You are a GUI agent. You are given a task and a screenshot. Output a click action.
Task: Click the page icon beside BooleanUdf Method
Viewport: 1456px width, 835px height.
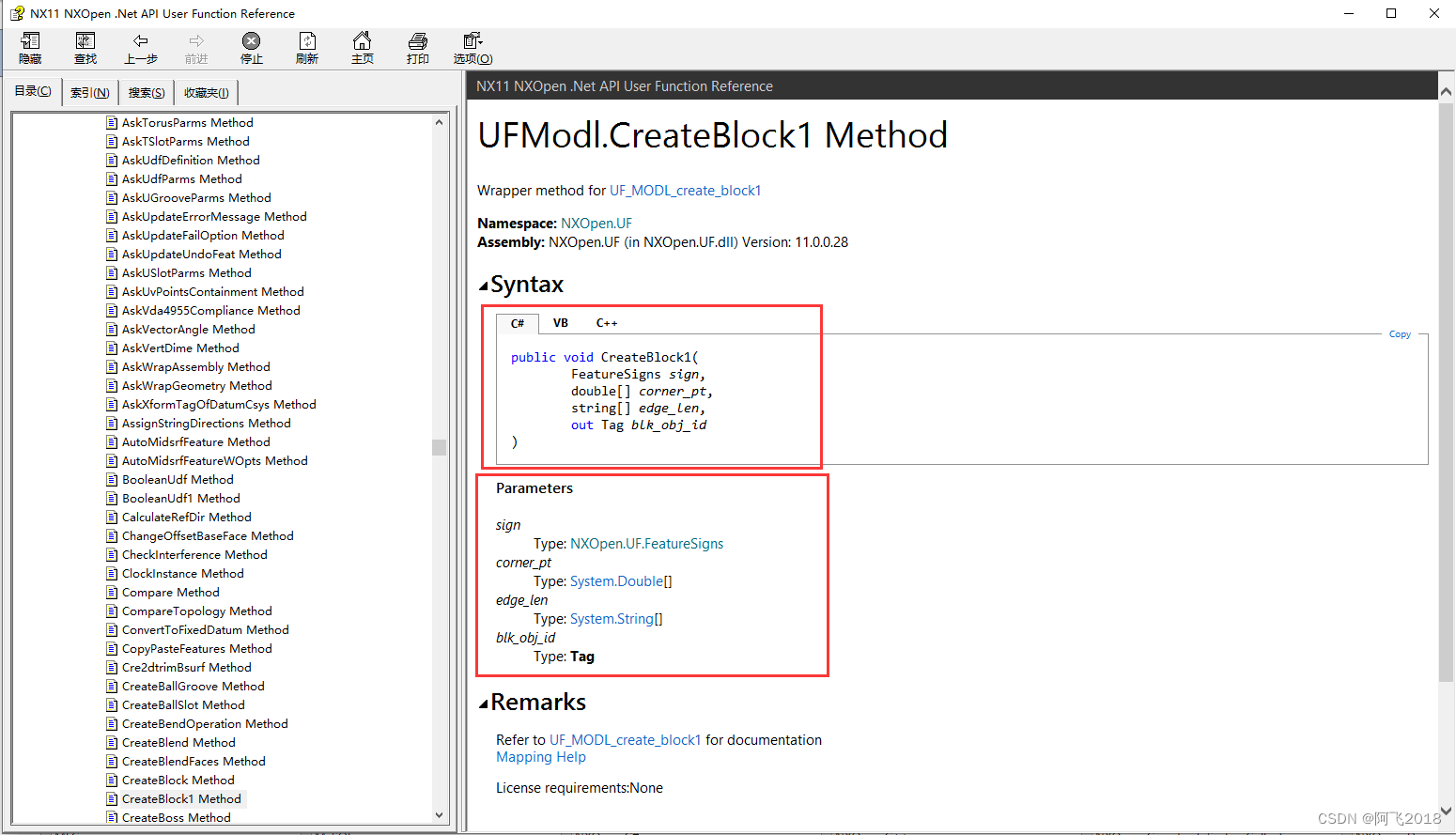[x=112, y=480]
